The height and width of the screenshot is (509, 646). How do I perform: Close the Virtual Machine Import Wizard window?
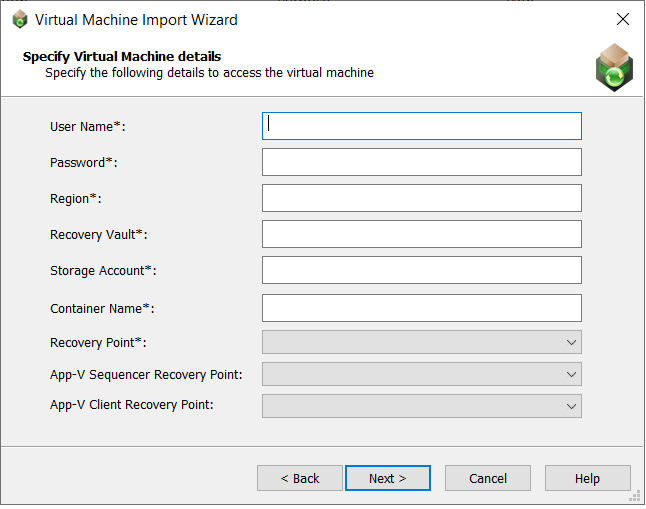[x=622, y=19]
